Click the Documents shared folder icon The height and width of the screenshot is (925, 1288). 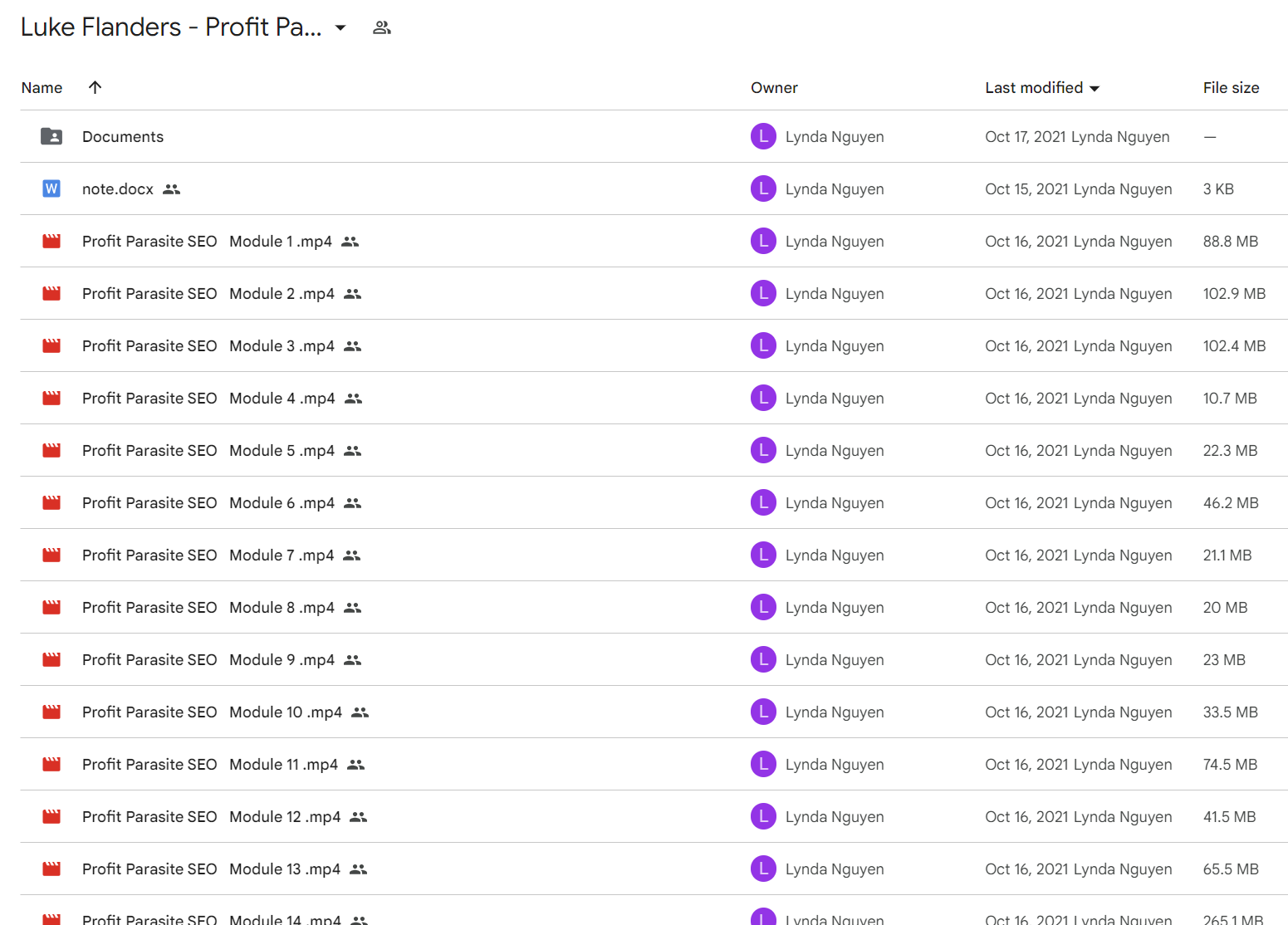pos(51,136)
